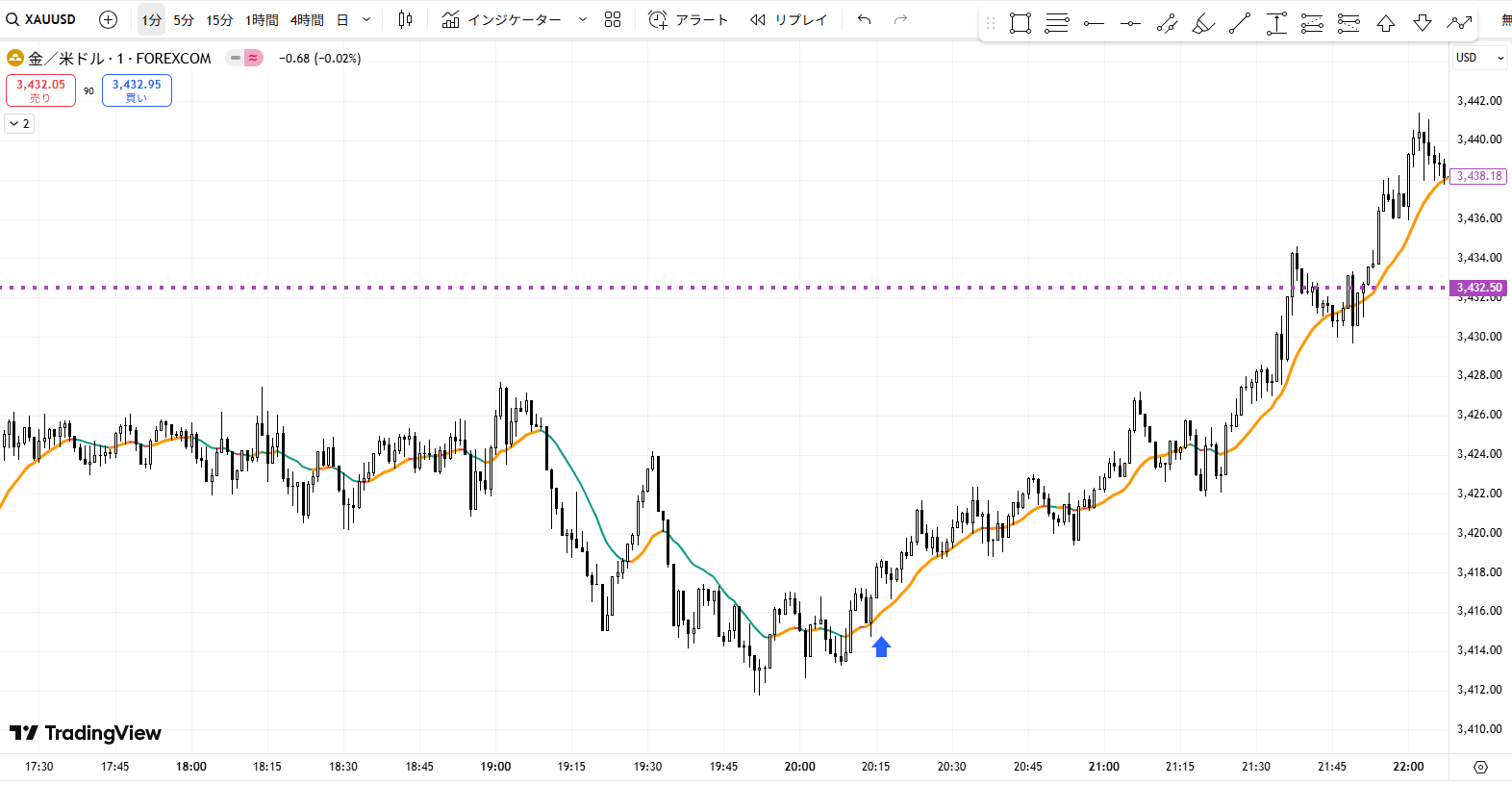Viewport: 1512px width, 785px height.
Task: Add symbol with the plus icon
Action: click(109, 19)
